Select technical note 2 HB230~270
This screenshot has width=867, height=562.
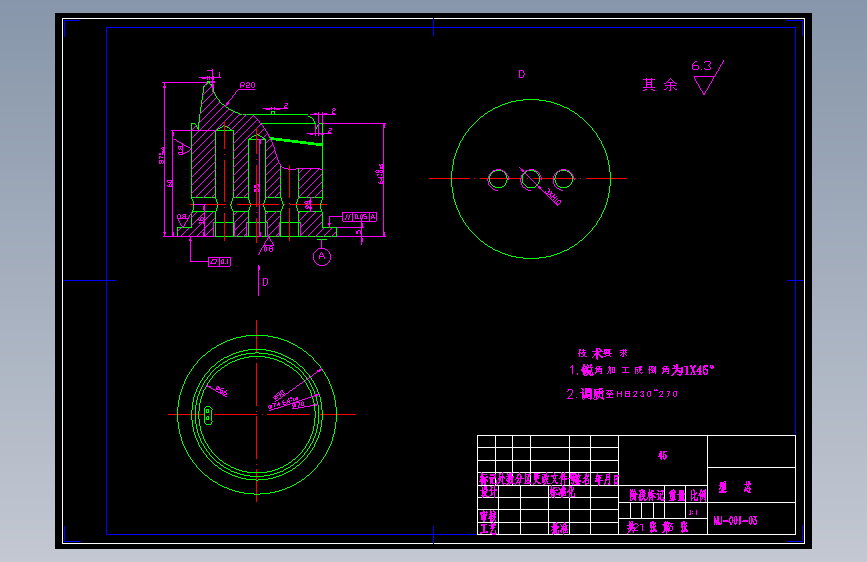coord(622,394)
